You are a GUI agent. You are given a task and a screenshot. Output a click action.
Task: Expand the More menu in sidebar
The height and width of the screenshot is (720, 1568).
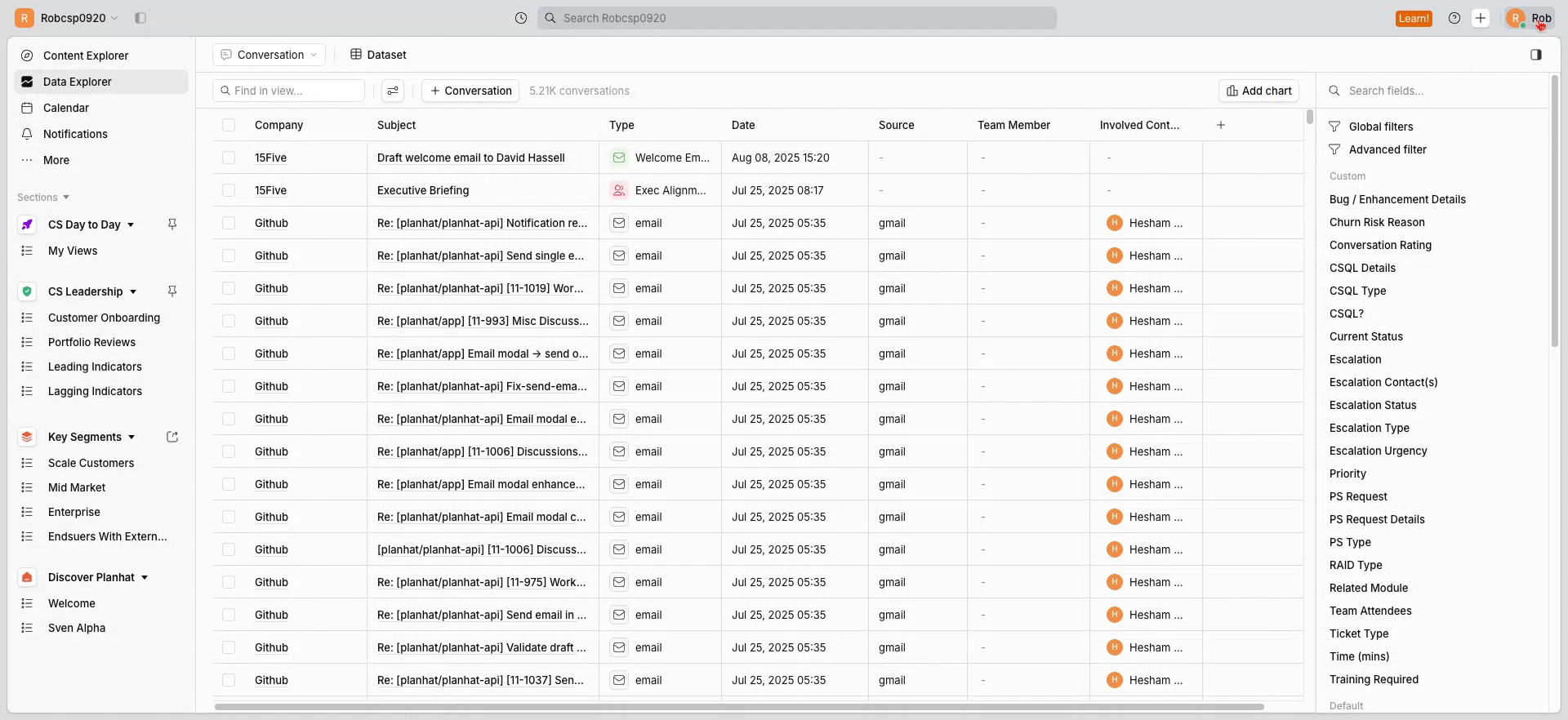coord(101,160)
